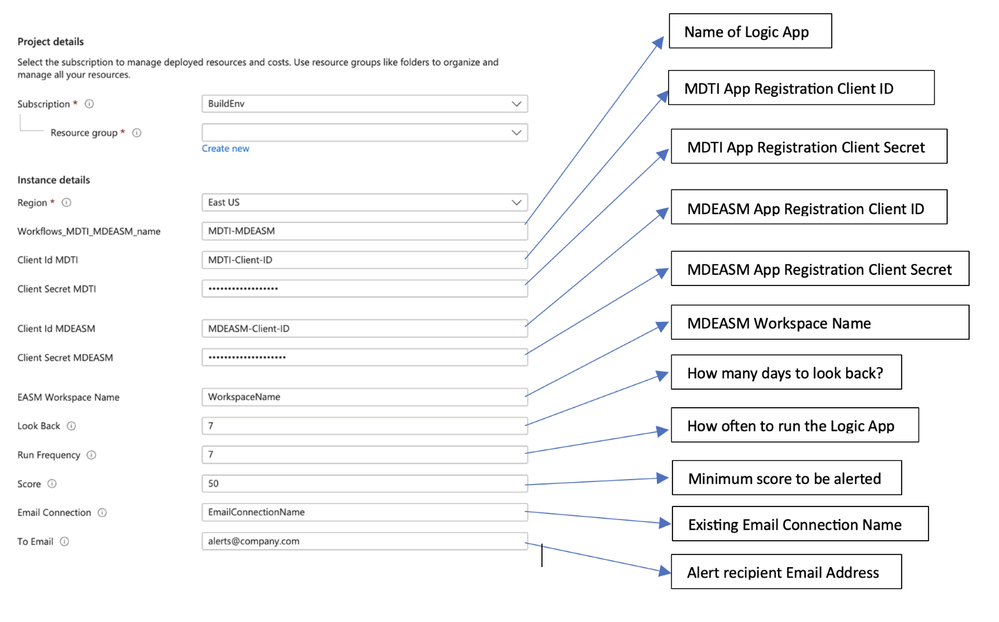
Task: Click the 'Client Secret MDTI' label
Action: pos(57,289)
